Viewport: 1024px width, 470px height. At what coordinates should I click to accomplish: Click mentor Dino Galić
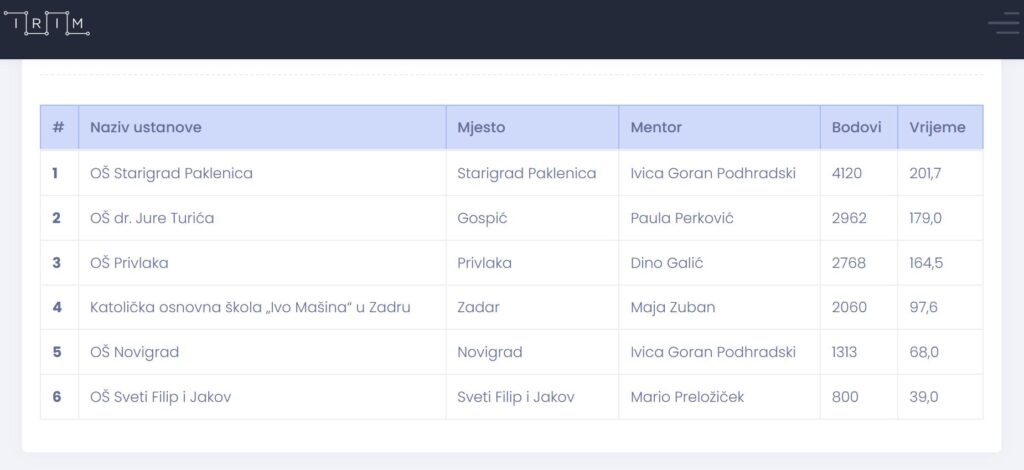point(667,262)
